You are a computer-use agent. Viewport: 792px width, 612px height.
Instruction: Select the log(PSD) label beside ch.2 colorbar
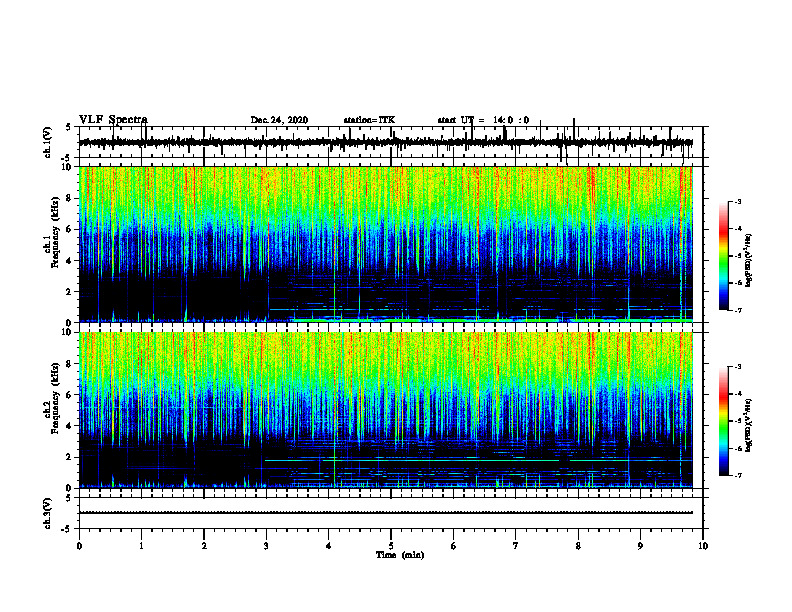[748, 425]
